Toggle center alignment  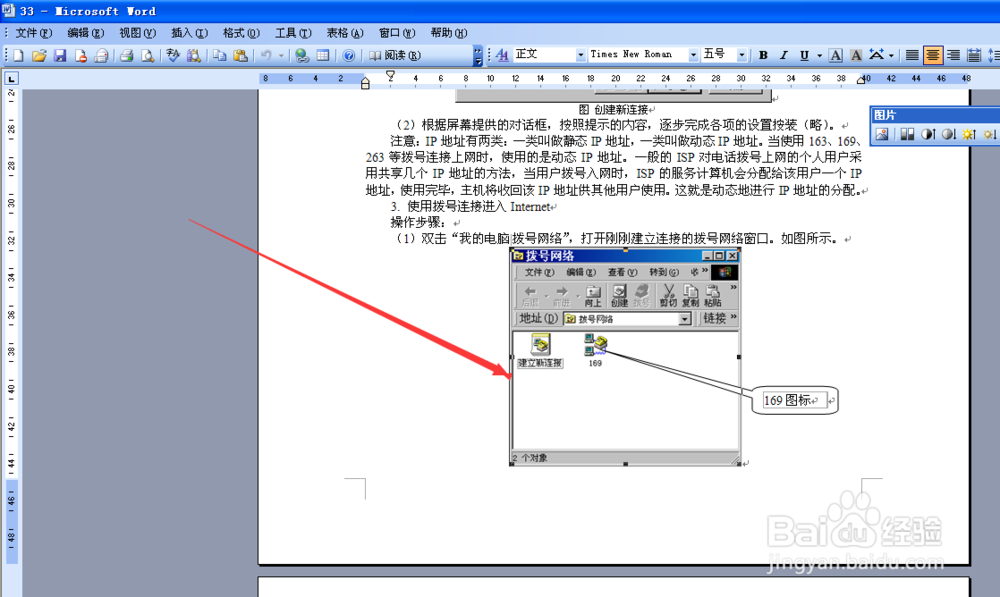coord(932,55)
